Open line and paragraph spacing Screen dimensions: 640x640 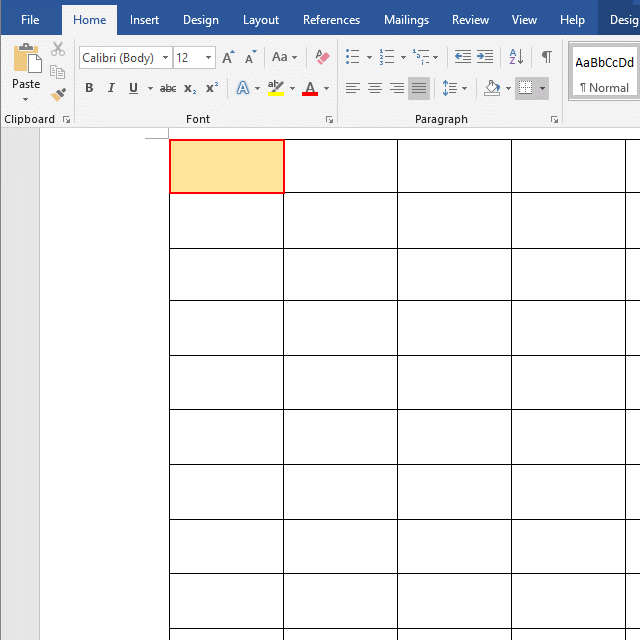[450, 88]
